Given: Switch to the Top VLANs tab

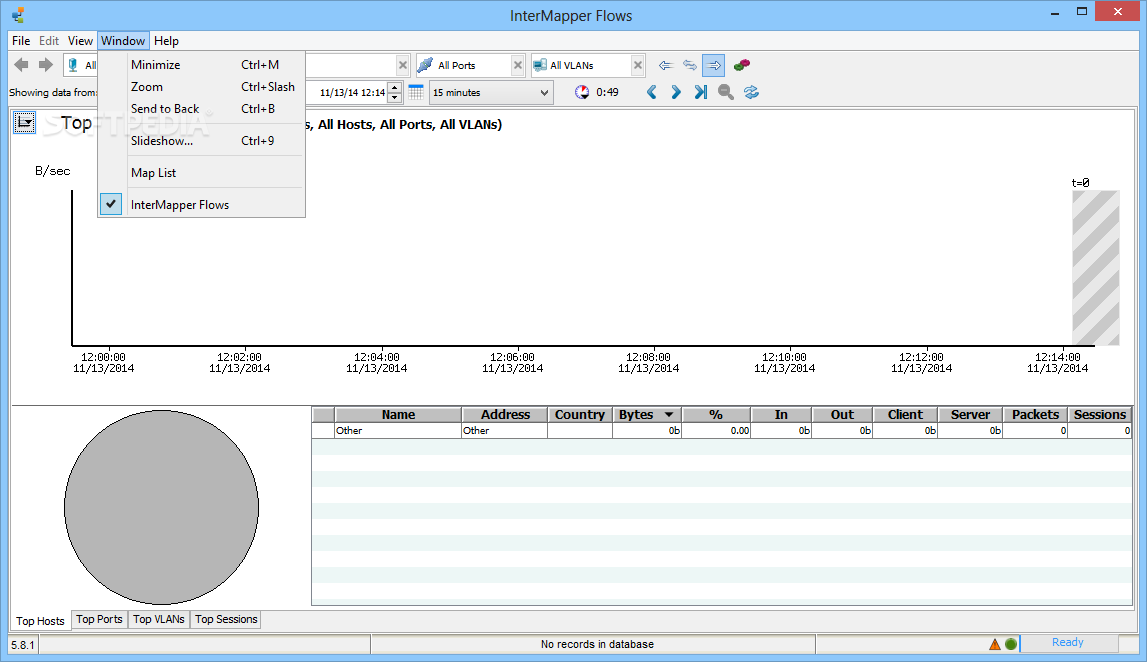Looking at the screenshot, I should [x=159, y=619].
